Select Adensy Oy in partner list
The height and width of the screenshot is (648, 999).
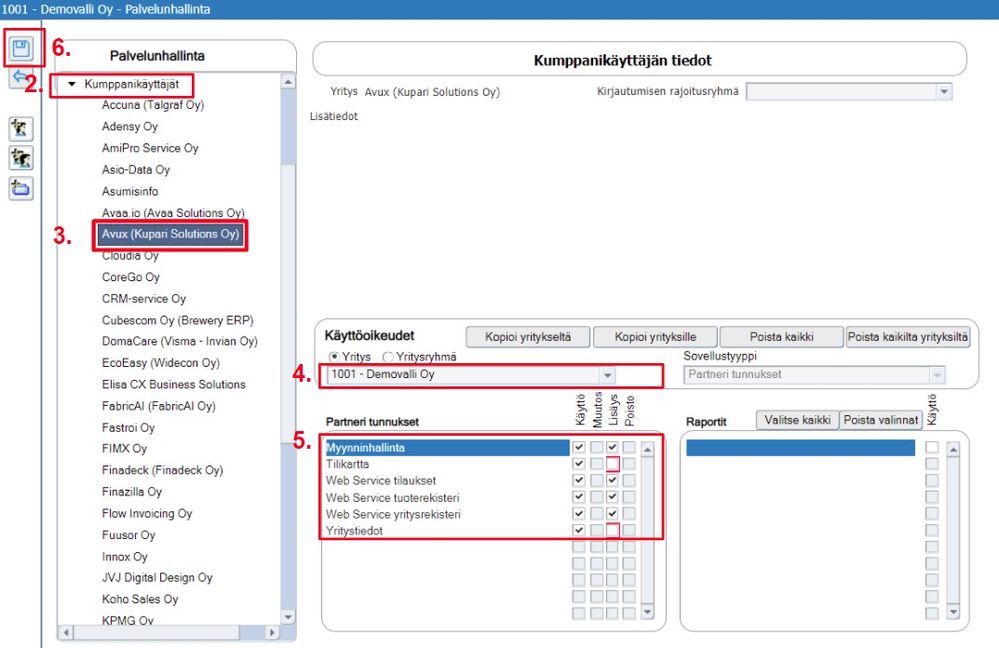[x=130, y=127]
